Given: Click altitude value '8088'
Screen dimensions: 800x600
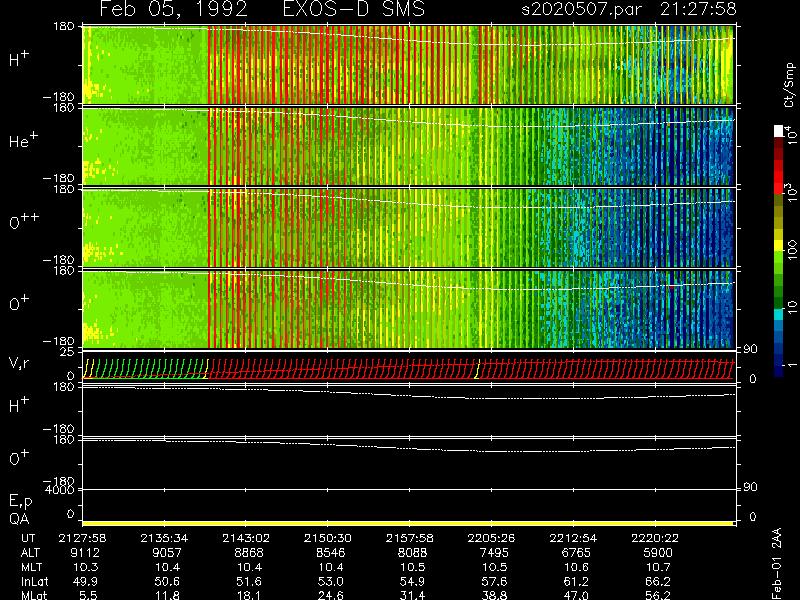Looking at the screenshot, I should click(412, 553).
